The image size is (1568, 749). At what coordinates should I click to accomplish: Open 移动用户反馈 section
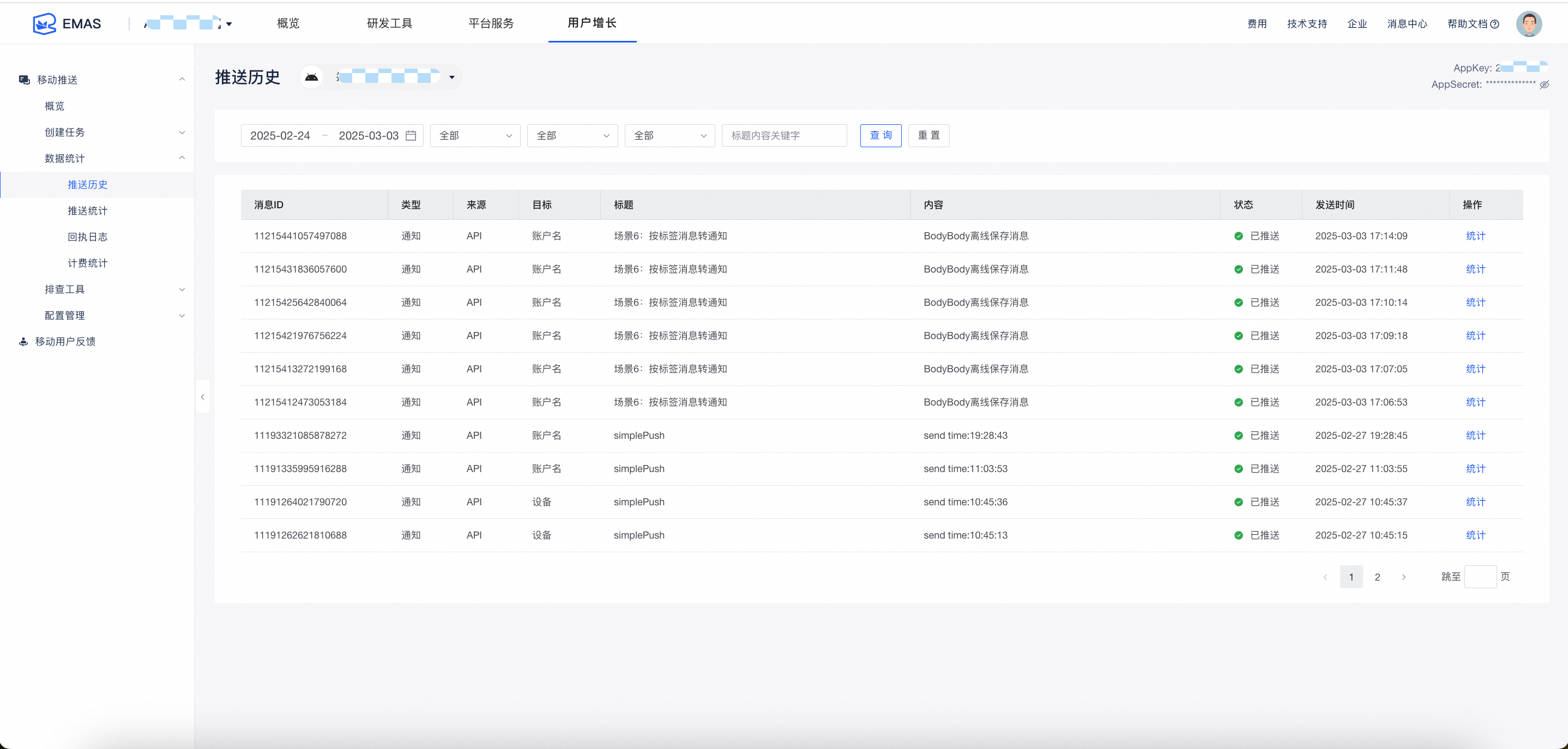(65, 341)
